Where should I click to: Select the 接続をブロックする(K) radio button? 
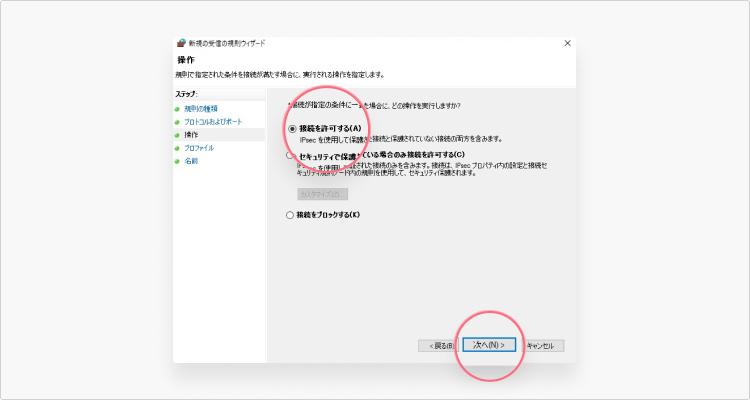(289, 215)
